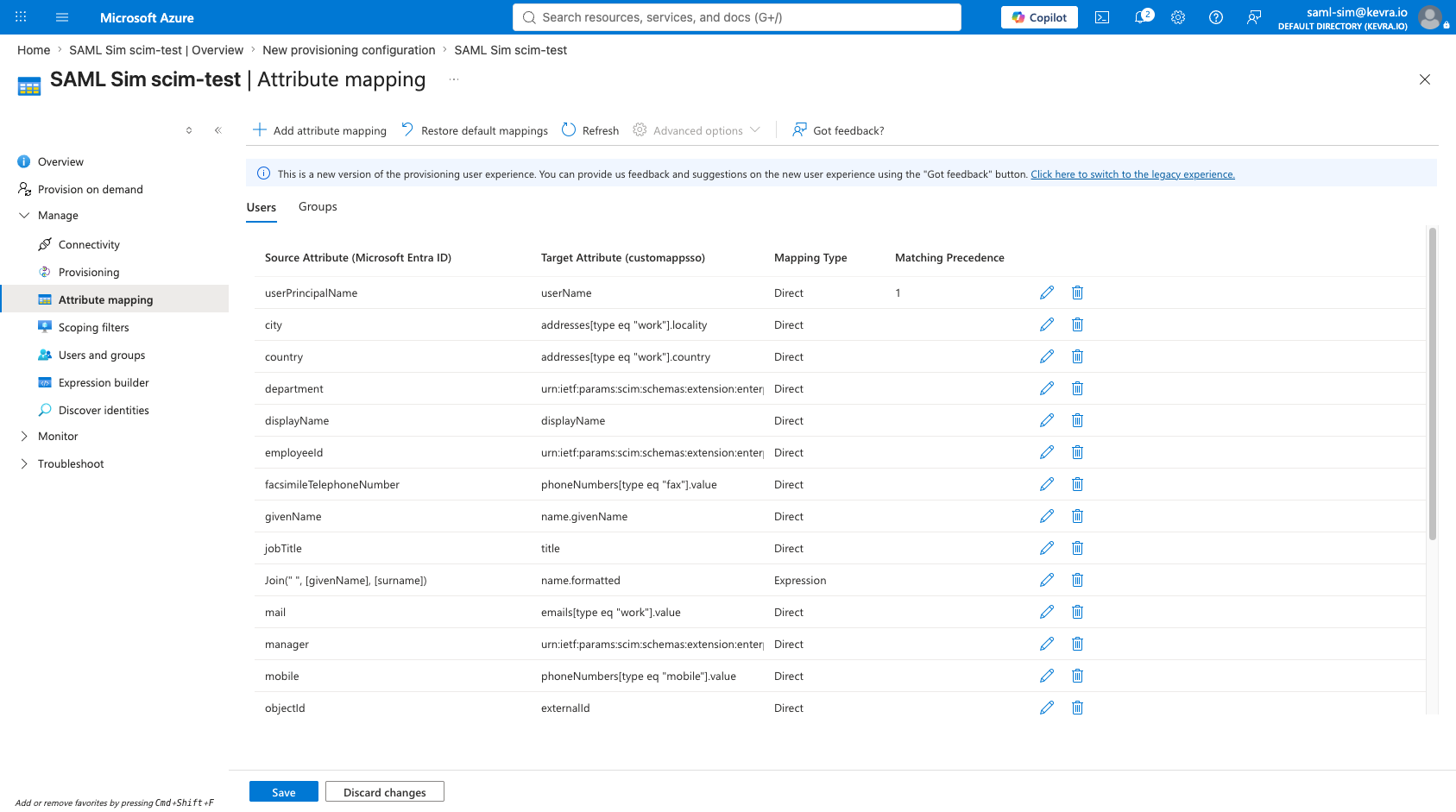Edit the objectId attribute mapping

pos(1047,708)
